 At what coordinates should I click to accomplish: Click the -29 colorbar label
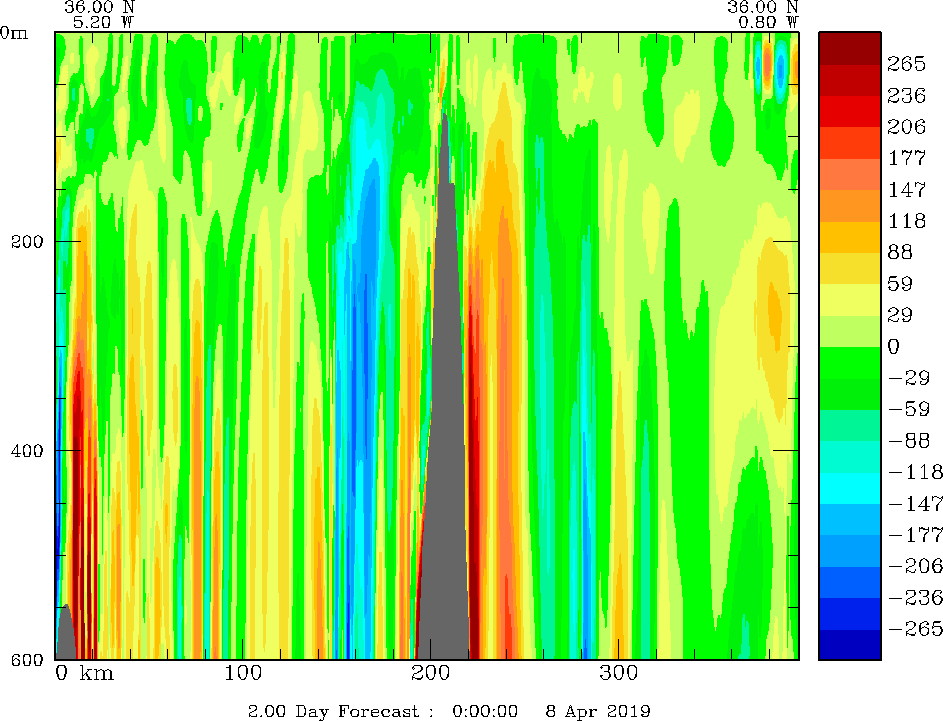909,378
